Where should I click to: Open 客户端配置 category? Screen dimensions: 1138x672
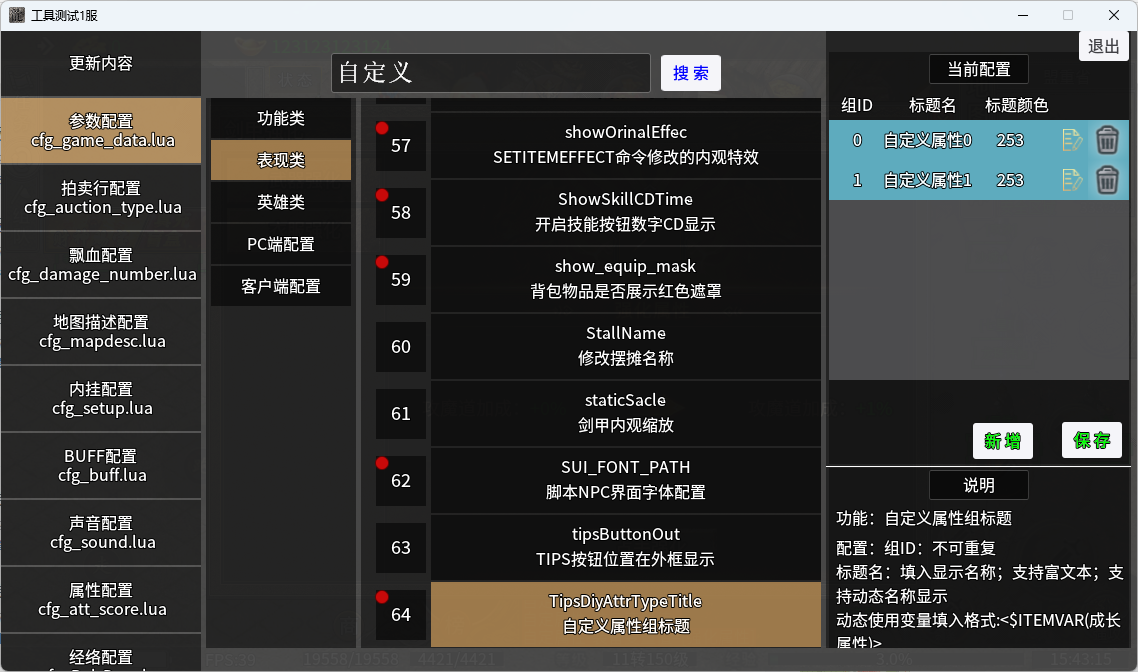pos(281,286)
